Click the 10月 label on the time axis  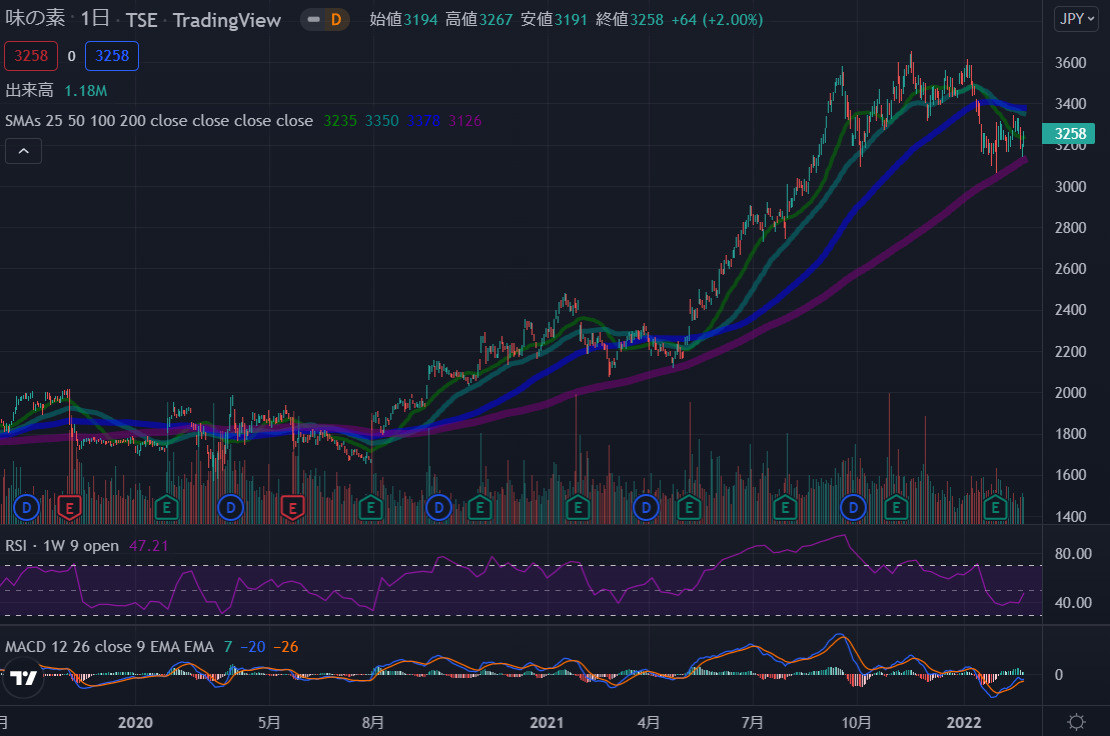856,723
